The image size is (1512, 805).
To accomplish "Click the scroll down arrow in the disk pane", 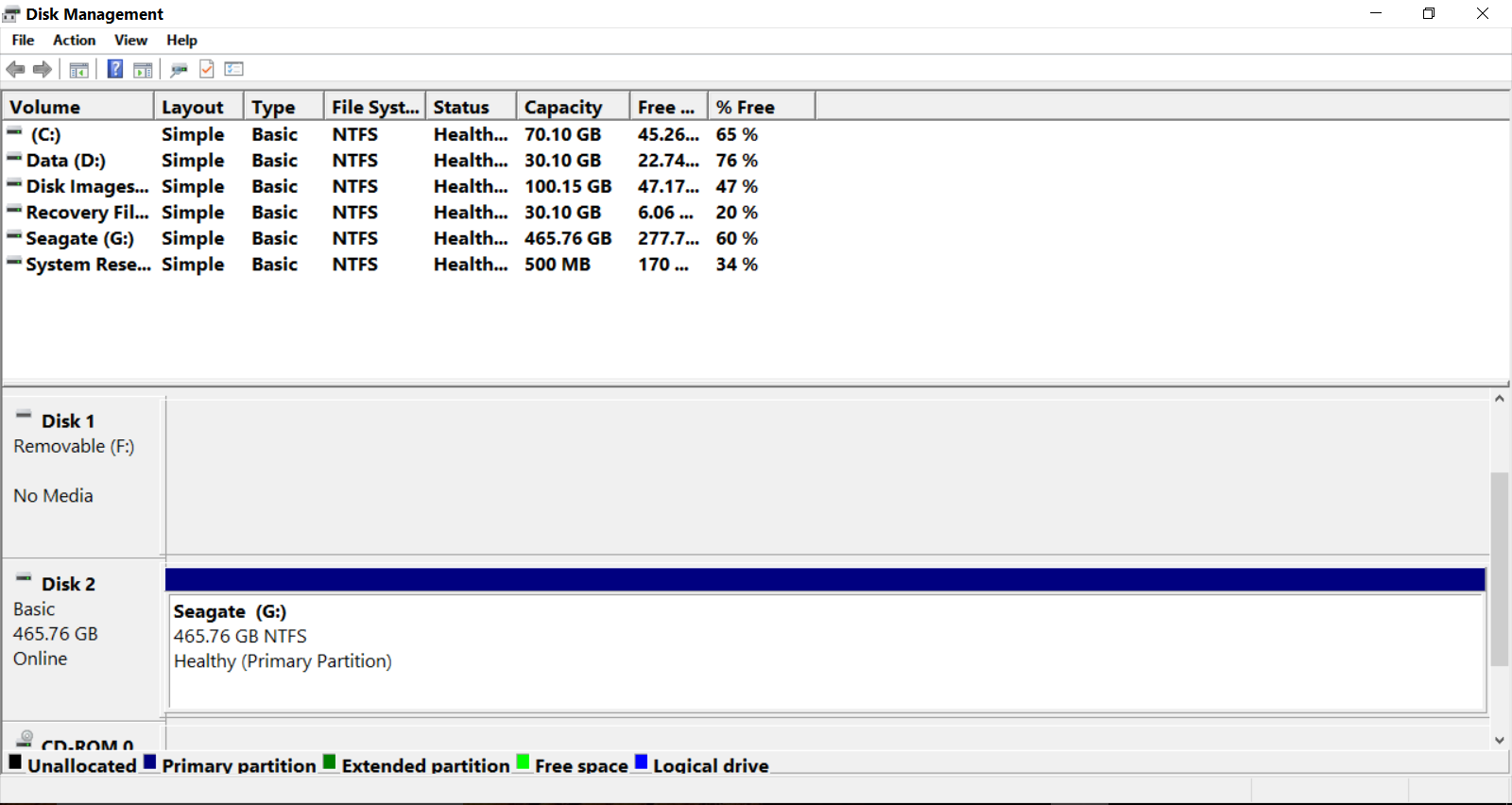I will tap(1499, 740).
